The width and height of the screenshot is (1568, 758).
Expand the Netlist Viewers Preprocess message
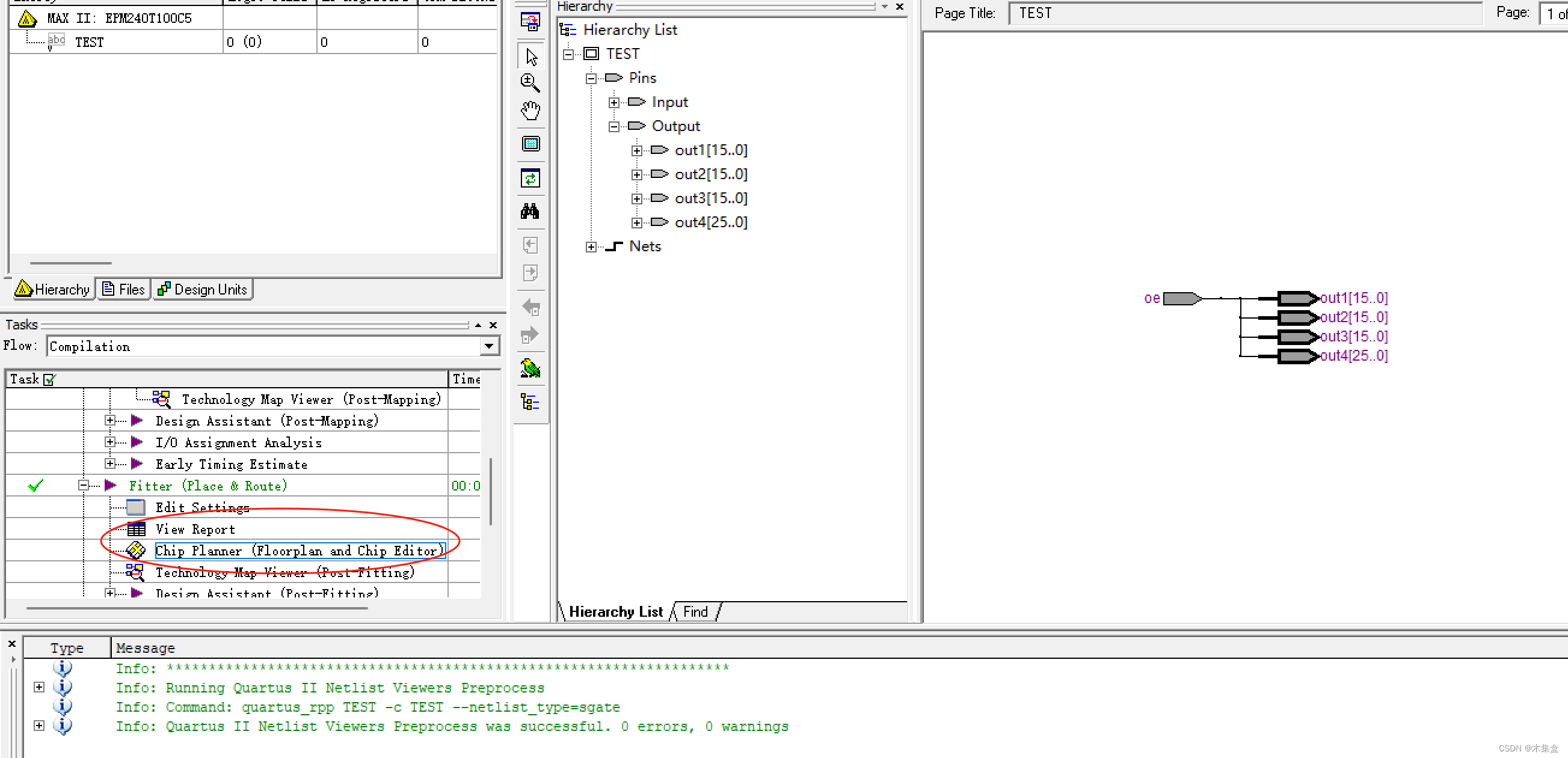click(39, 688)
